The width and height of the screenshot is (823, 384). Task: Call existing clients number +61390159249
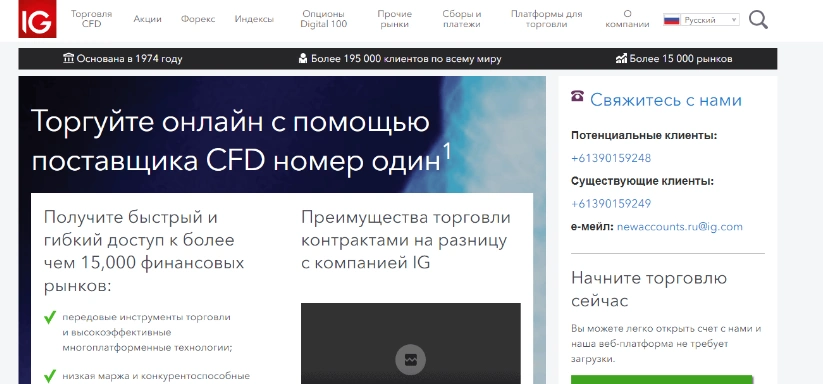click(611, 204)
